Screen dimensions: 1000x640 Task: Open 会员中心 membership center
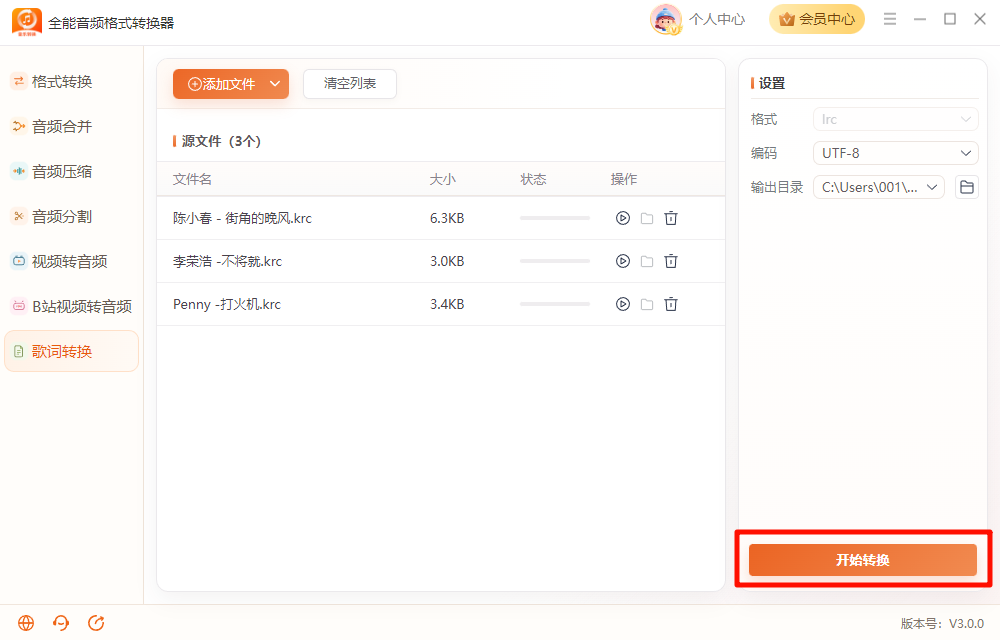[817, 19]
